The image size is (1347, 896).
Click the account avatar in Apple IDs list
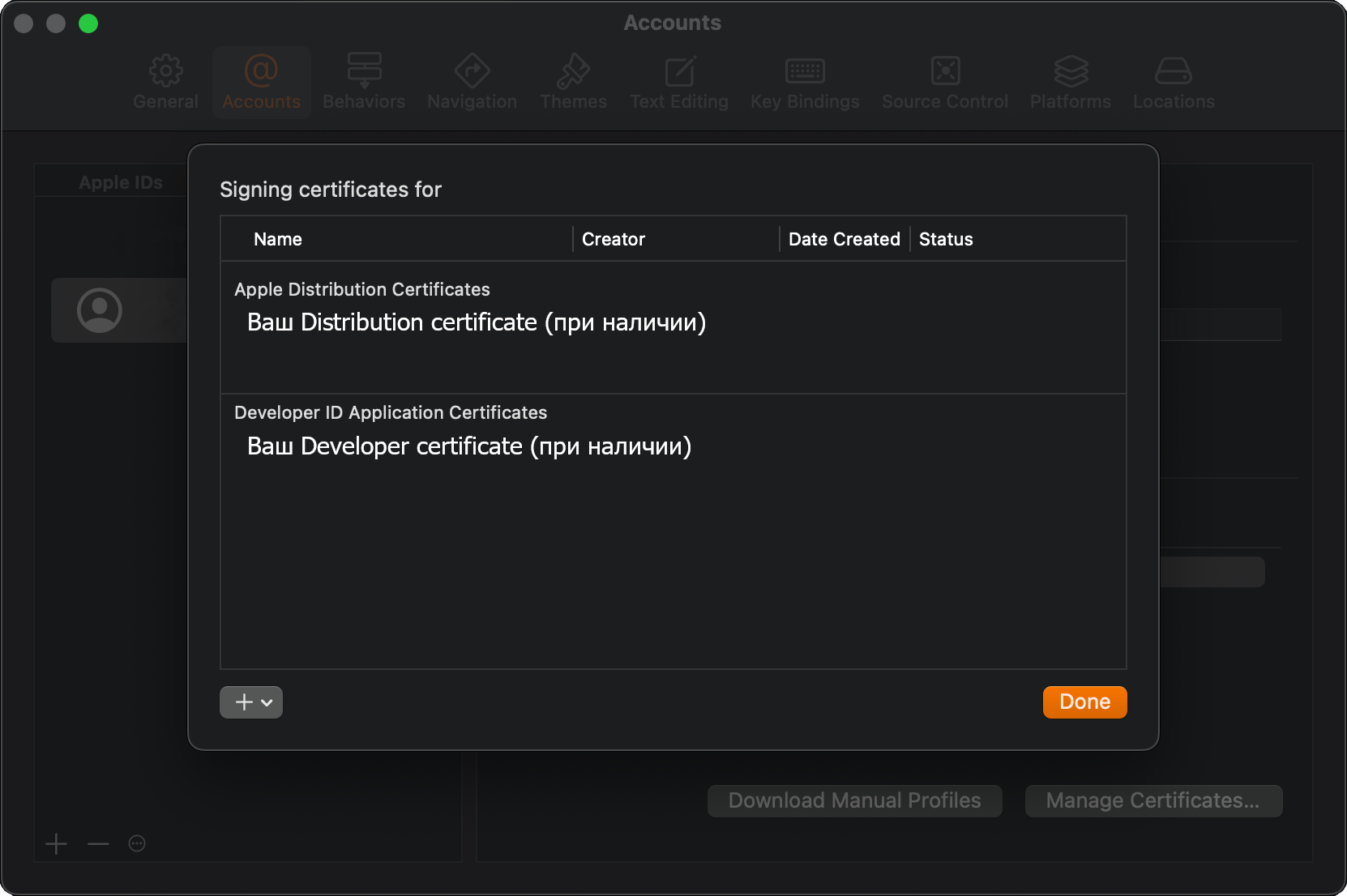pyautogui.click(x=100, y=310)
